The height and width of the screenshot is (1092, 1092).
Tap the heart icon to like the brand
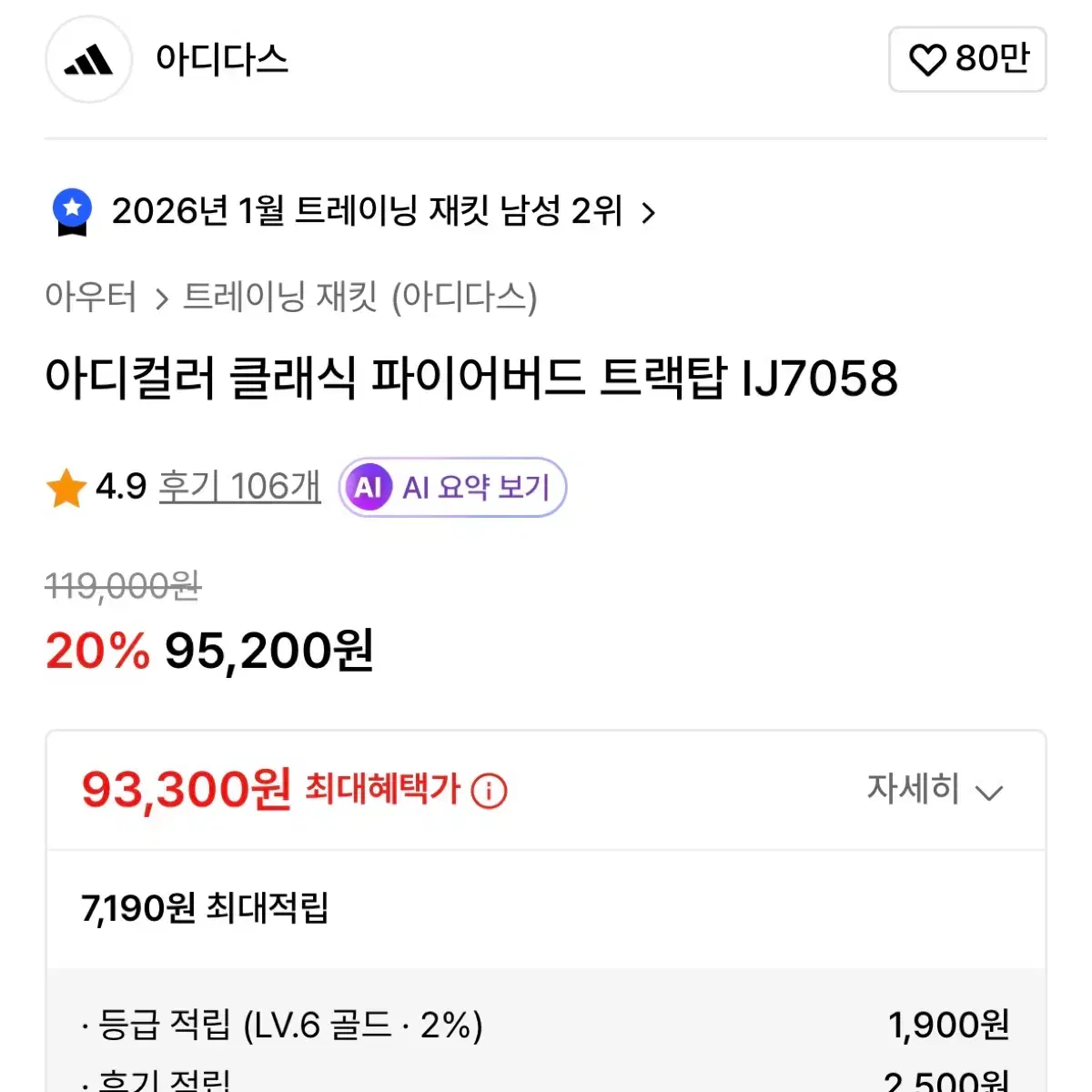click(x=927, y=60)
